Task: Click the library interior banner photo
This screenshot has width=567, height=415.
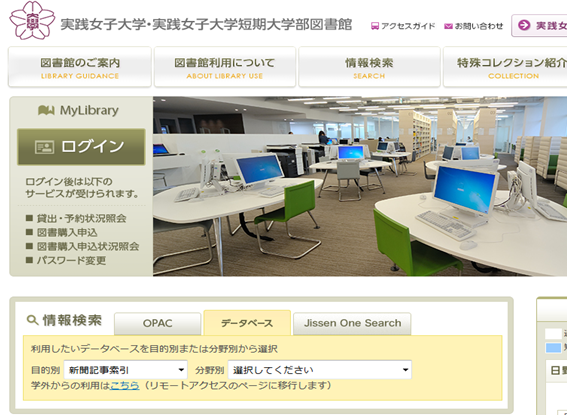Action: (x=360, y=186)
